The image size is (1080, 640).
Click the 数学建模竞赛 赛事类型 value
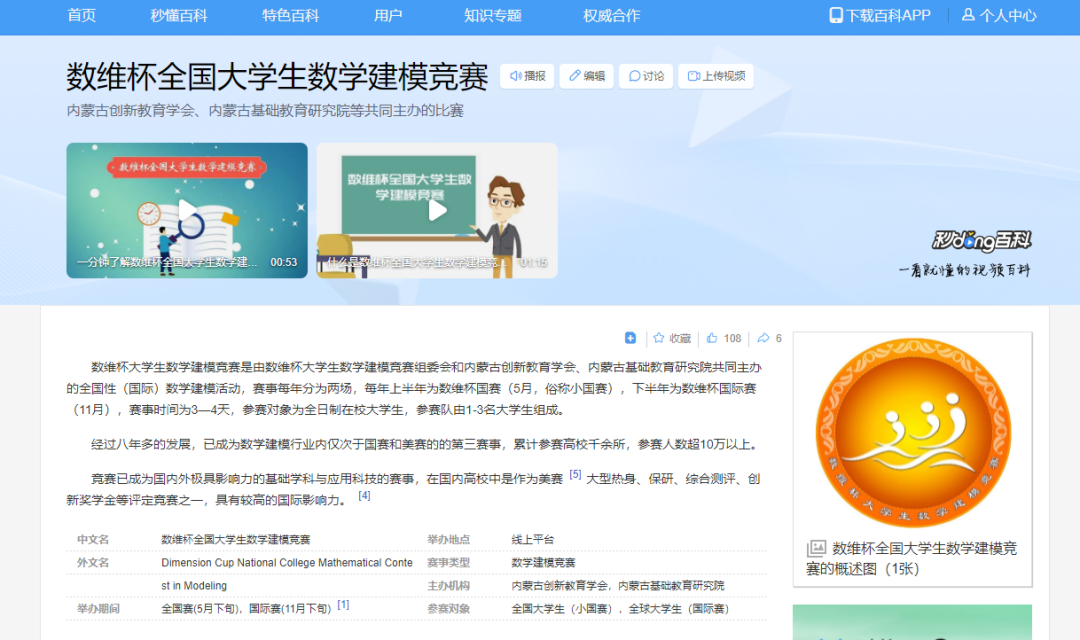[x=543, y=562]
